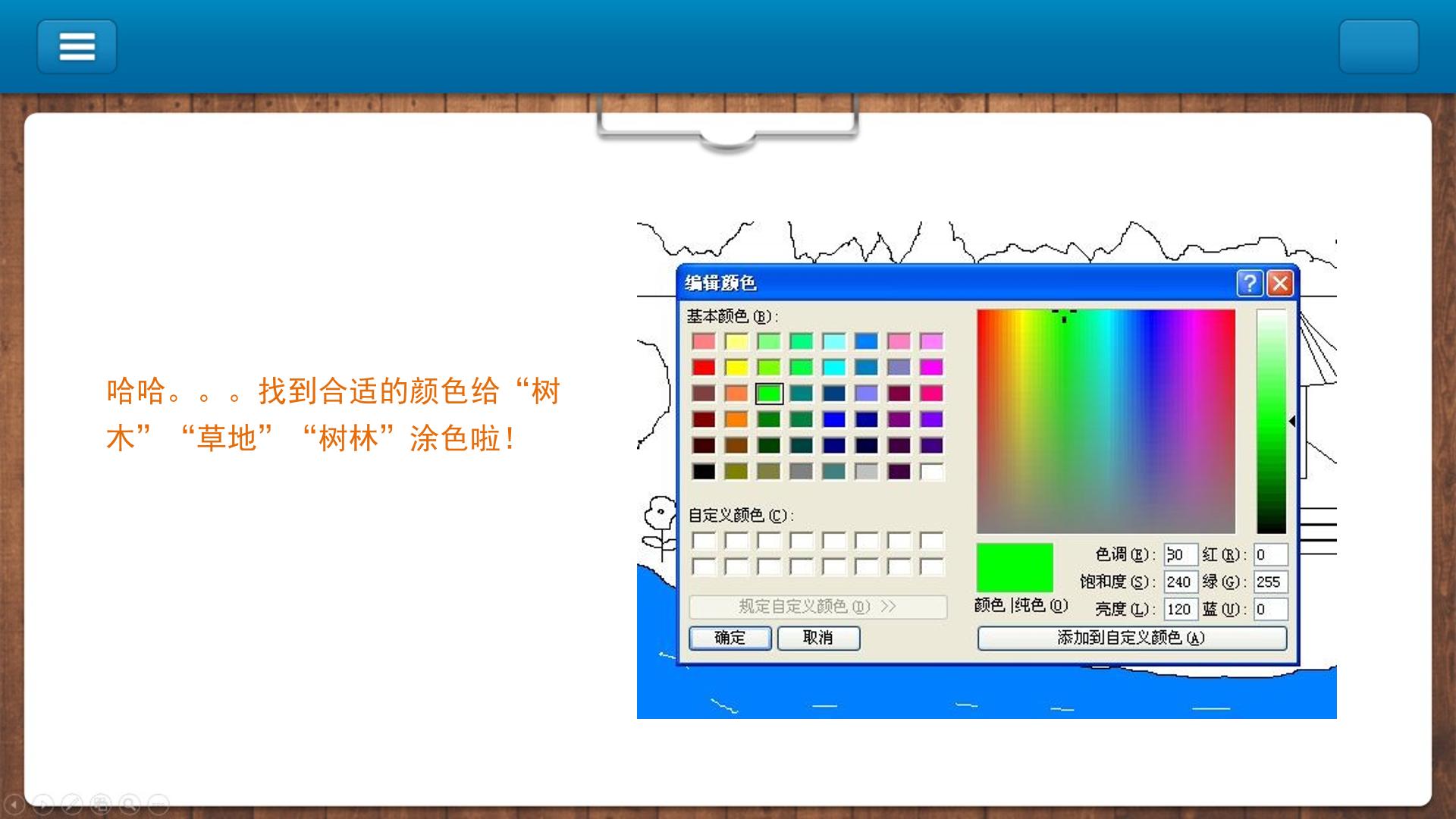The width and height of the screenshot is (1456, 819).
Task: Show all slides icon
Action: point(101,804)
